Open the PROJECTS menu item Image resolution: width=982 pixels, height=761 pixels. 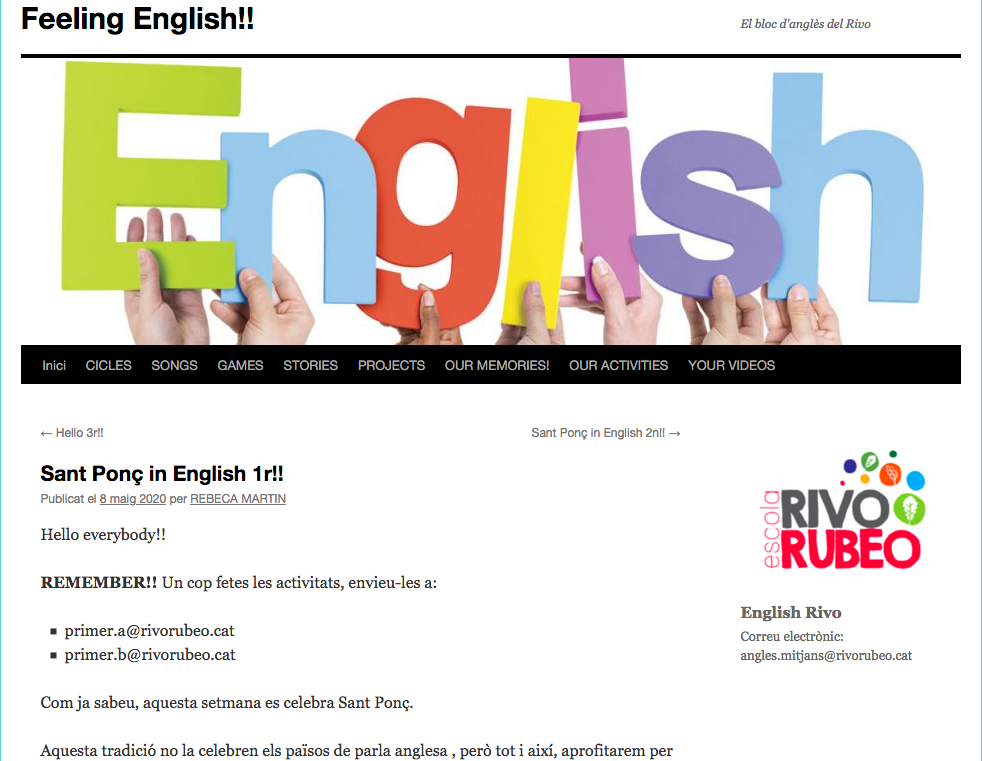coord(391,365)
